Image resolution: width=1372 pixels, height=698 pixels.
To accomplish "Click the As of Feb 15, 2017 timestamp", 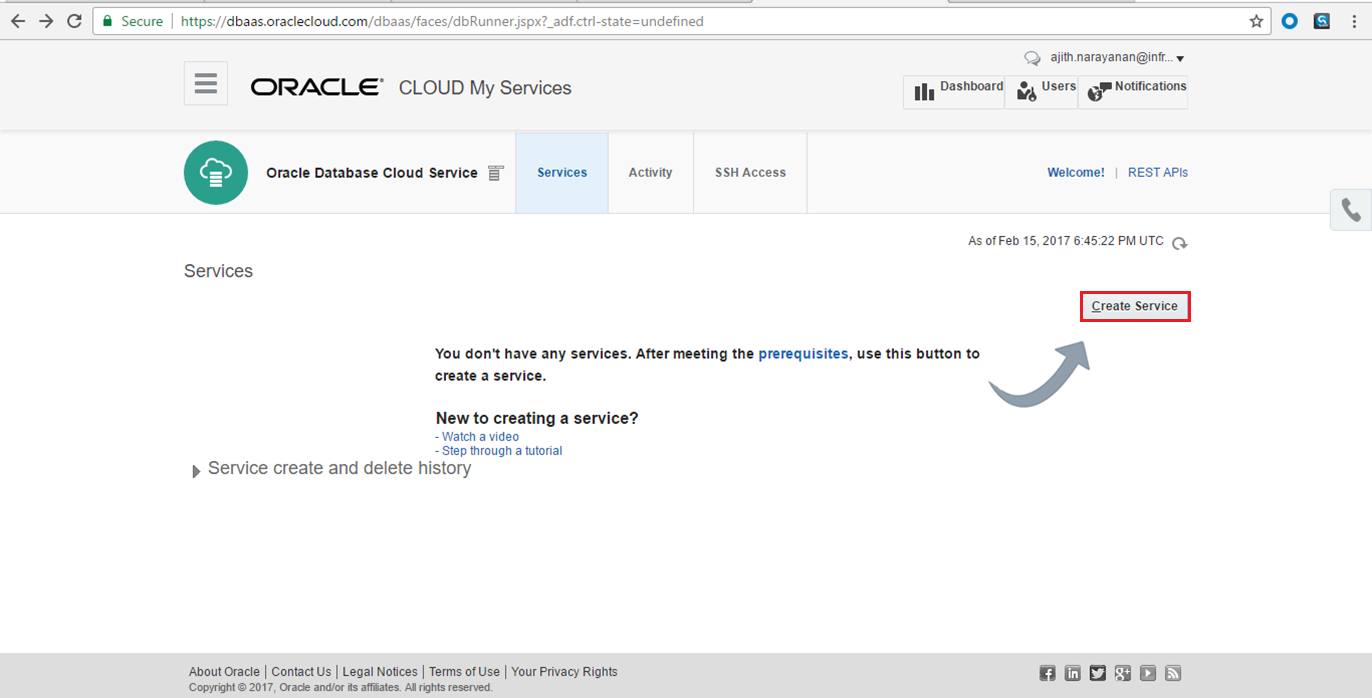I will coord(1066,241).
